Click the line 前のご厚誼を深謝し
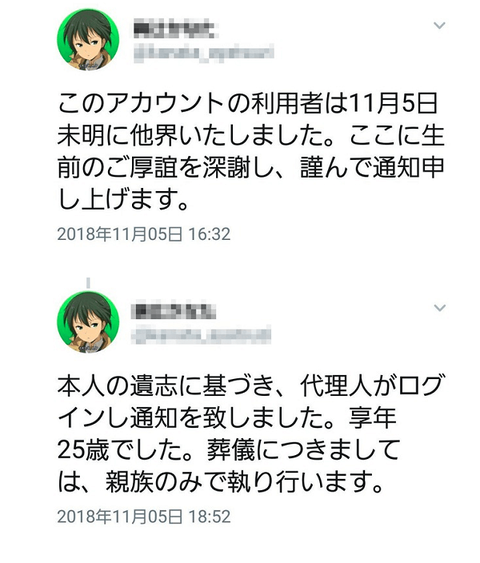480x563 pixels. pos(251,168)
